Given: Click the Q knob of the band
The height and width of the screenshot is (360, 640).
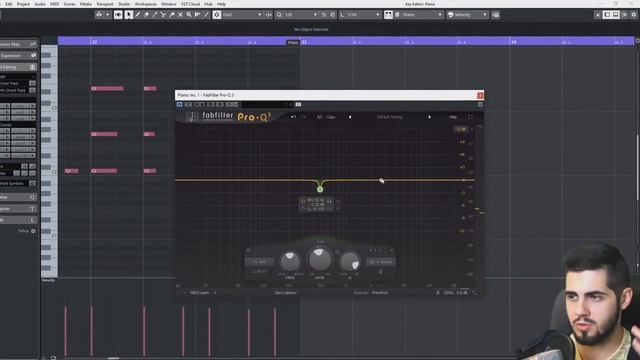Looking at the screenshot, I should [x=350, y=261].
